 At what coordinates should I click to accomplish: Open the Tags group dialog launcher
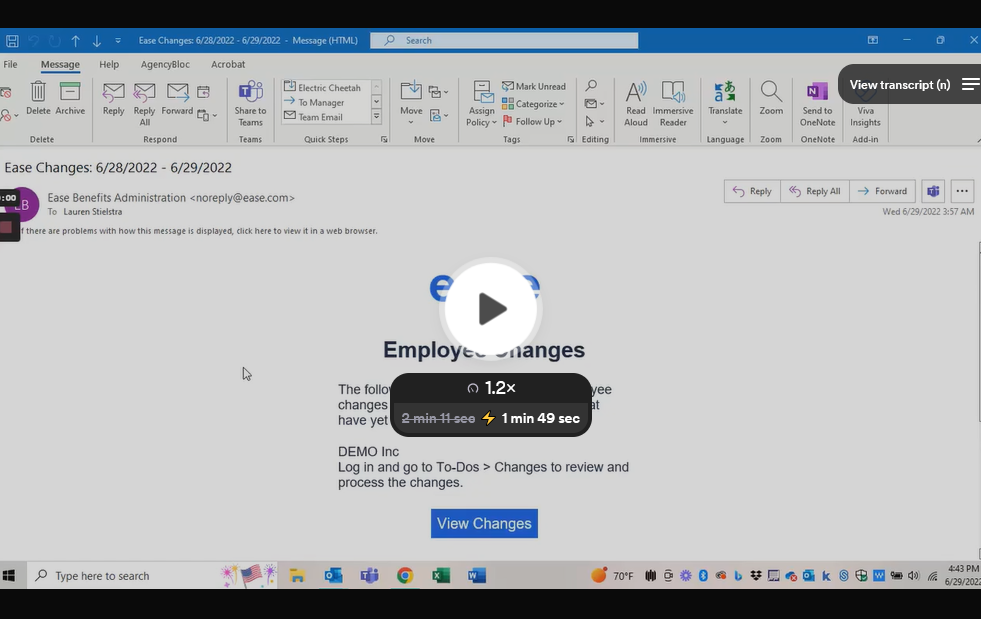pos(571,140)
